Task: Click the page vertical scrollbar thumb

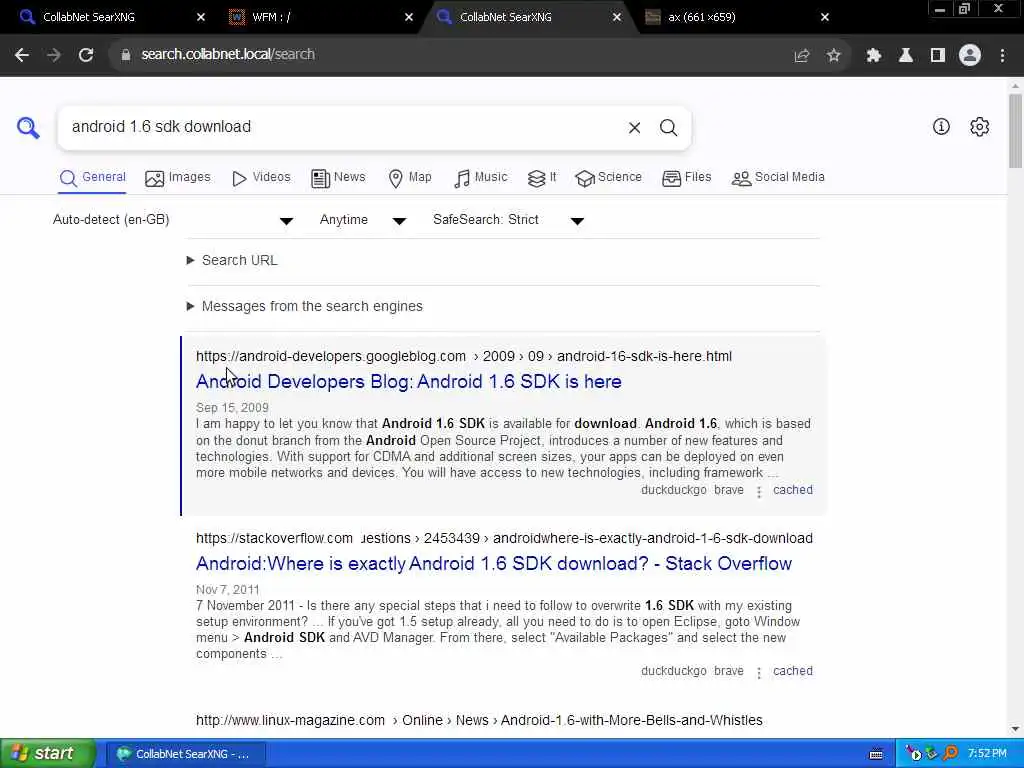Action: pos(1015,131)
